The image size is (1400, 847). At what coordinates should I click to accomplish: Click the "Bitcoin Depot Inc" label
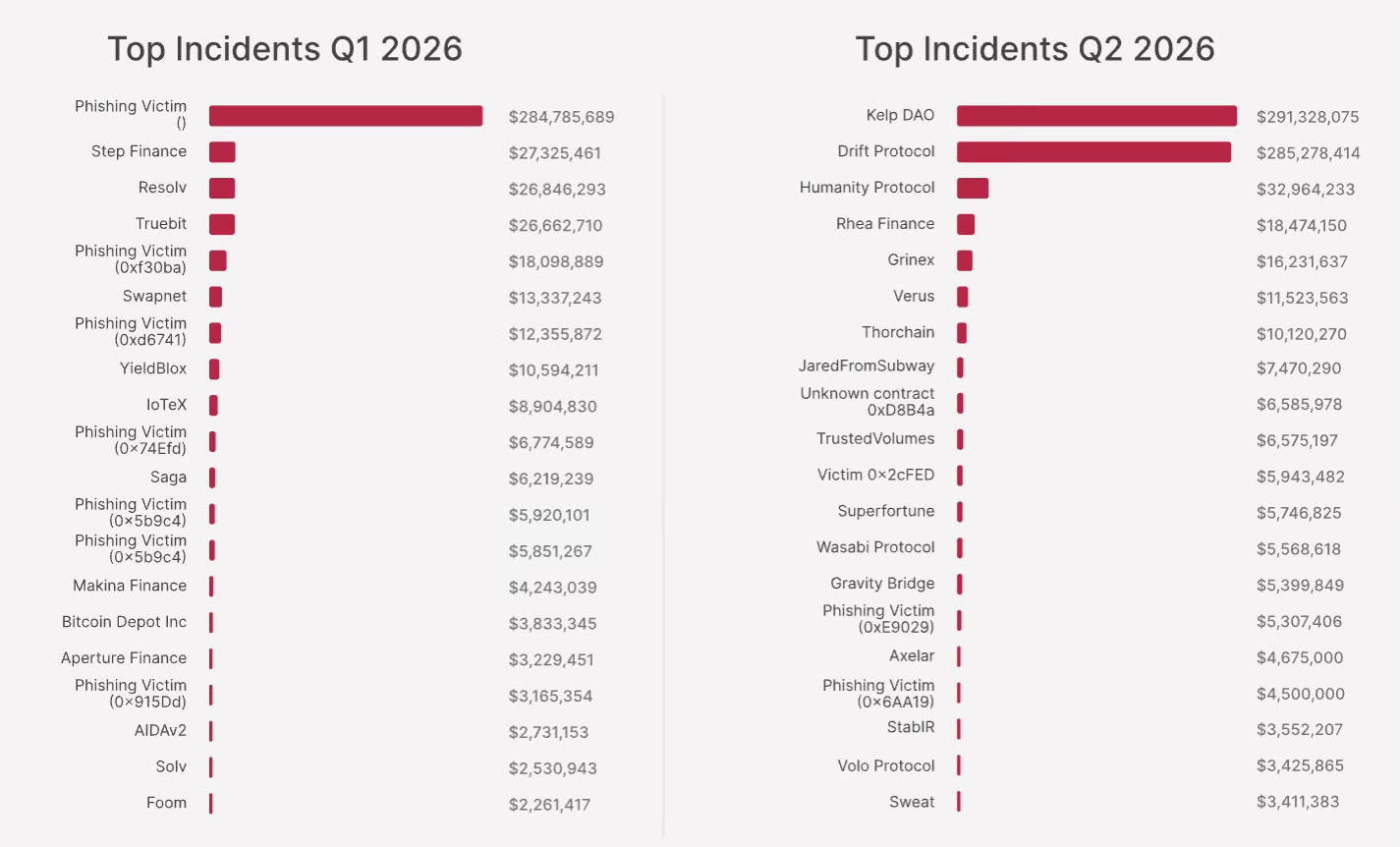point(124,622)
